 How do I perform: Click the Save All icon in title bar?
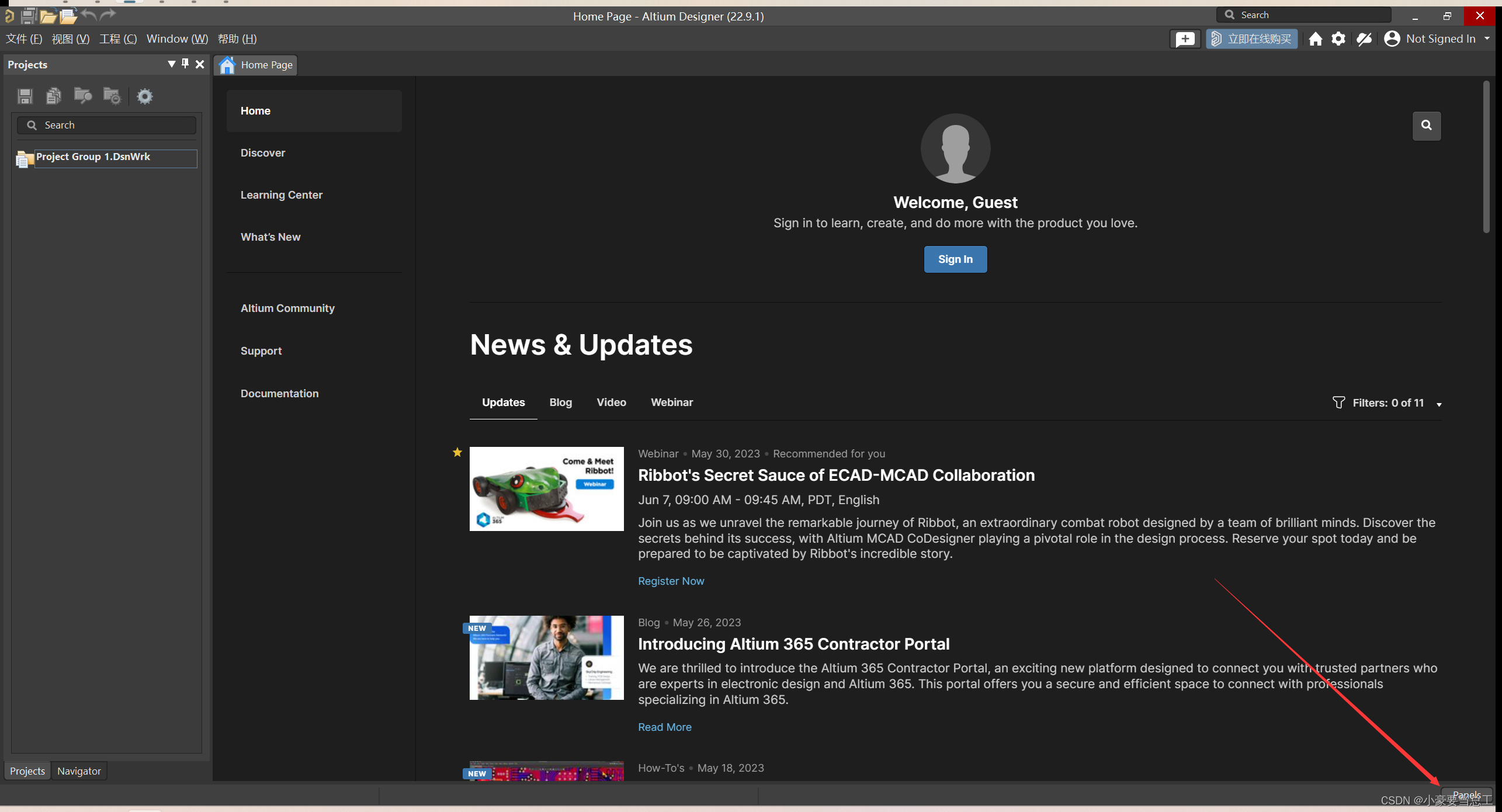[28, 16]
